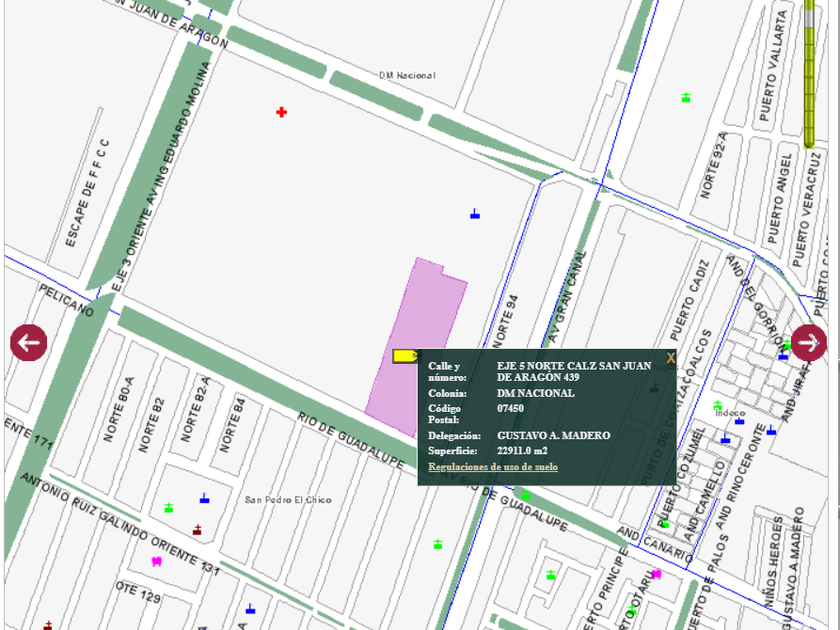840x630 pixels.
Task: Close the property info popup
Action: click(671, 358)
